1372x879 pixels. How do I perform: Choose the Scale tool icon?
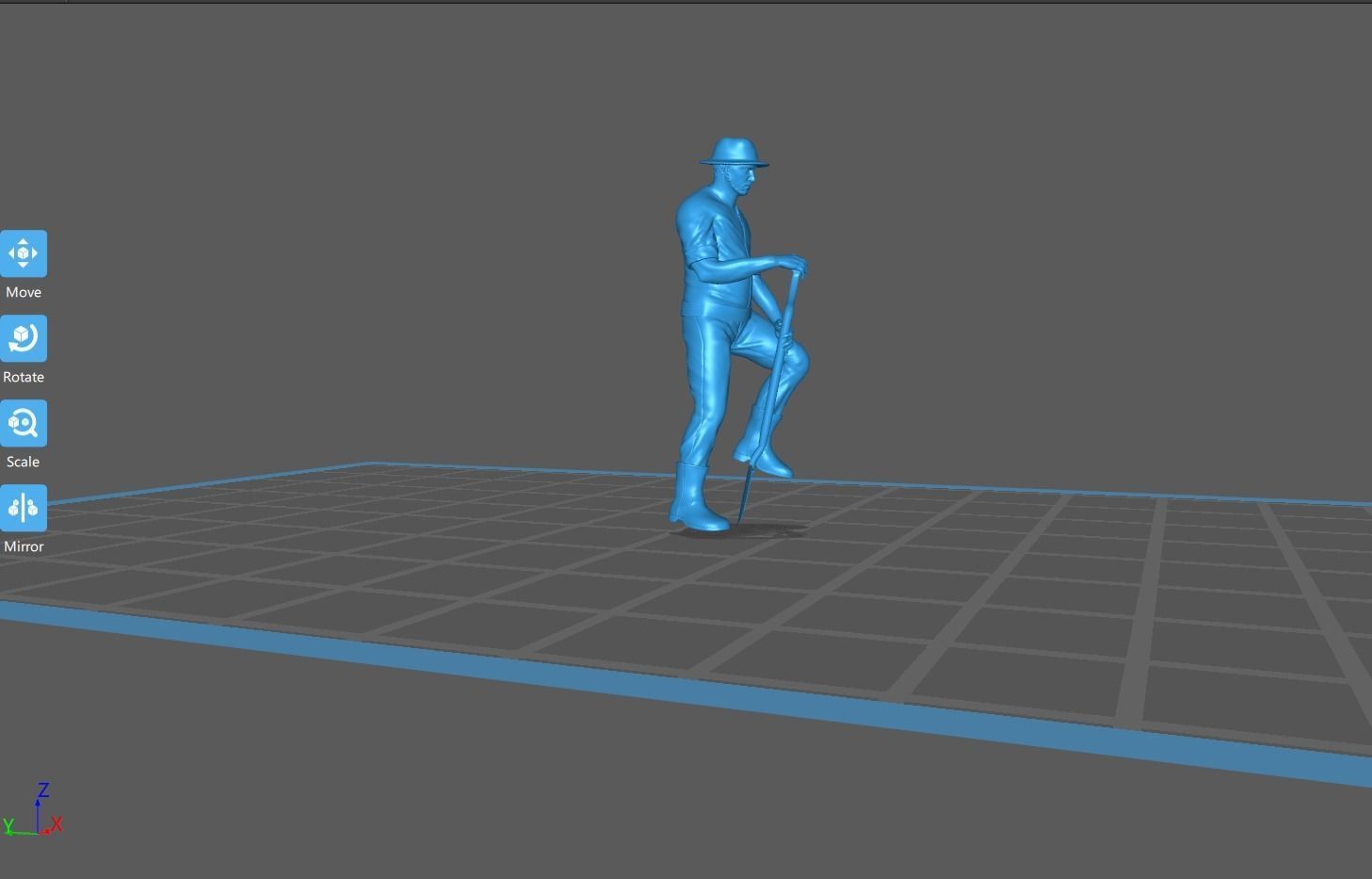tap(24, 423)
